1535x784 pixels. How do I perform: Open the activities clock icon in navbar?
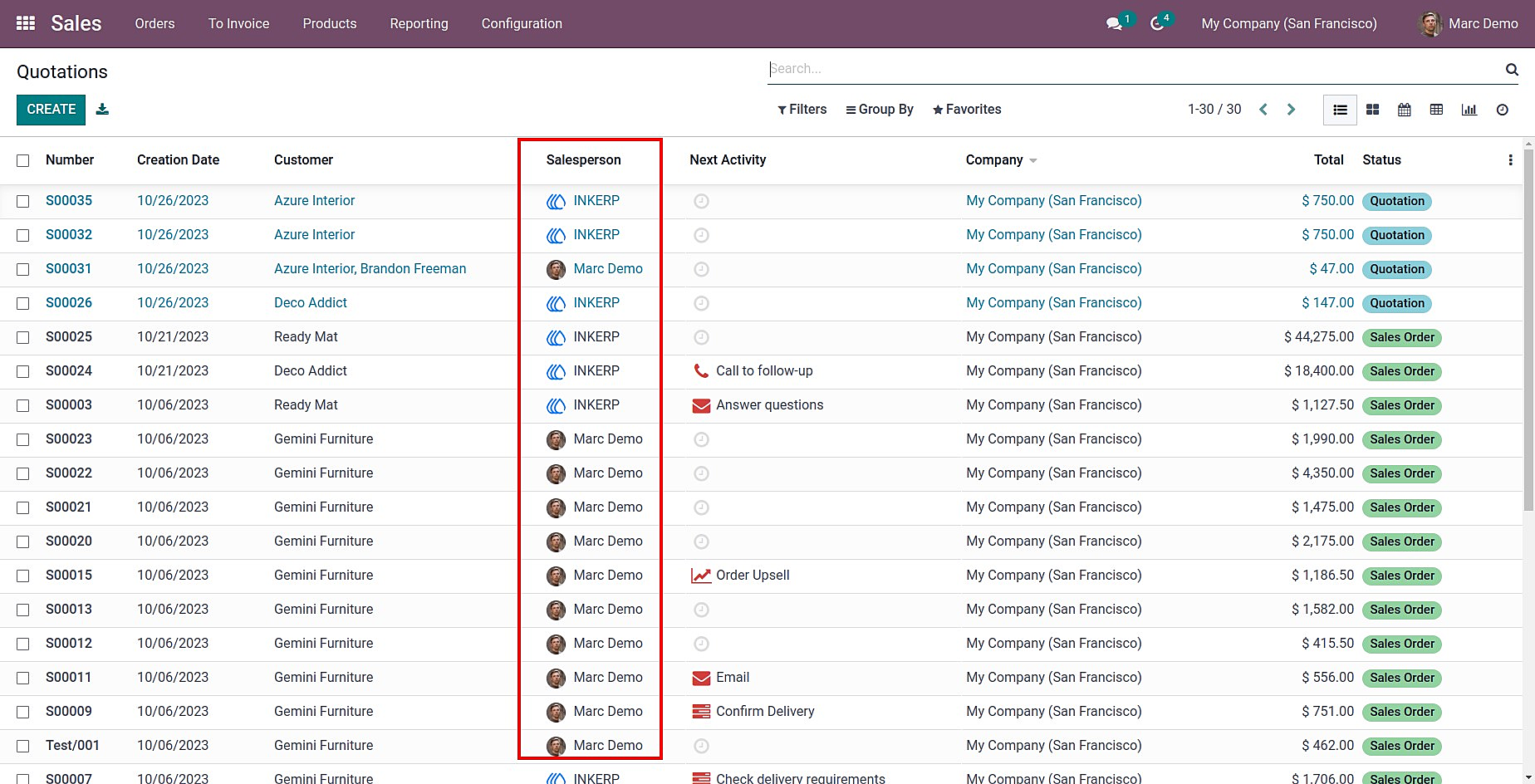[x=1157, y=23]
